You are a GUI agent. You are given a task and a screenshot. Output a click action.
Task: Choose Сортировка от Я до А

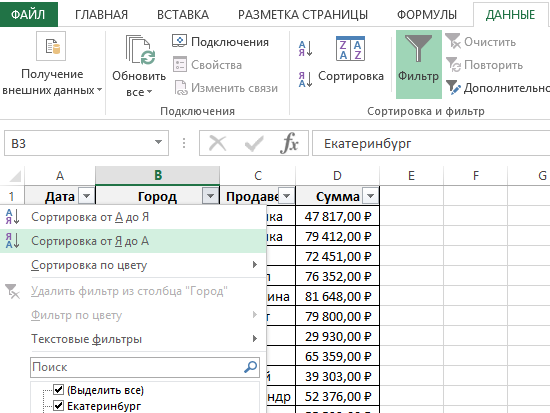click(133, 241)
